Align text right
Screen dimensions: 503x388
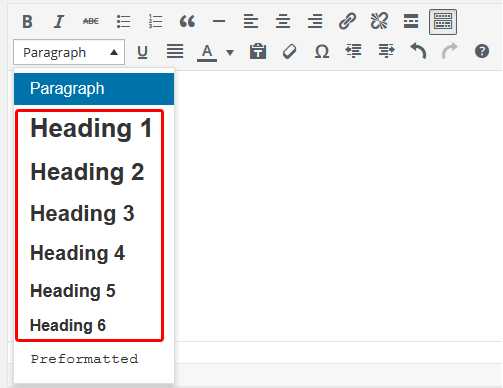(x=315, y=22)
